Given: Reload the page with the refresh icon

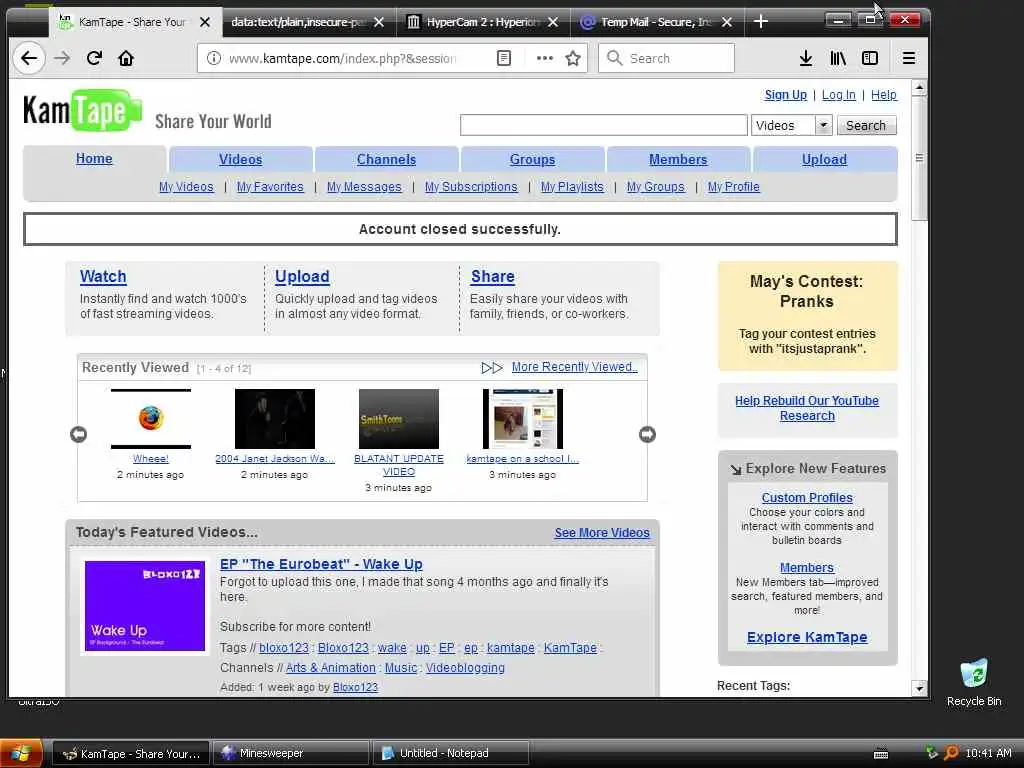Looking at the screenshot, I should 94,58.
